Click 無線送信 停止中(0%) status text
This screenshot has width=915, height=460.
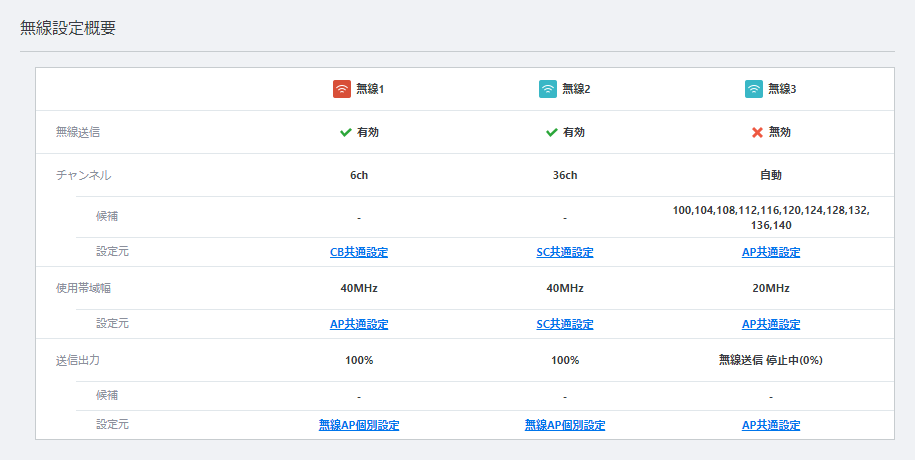(771, 360)
